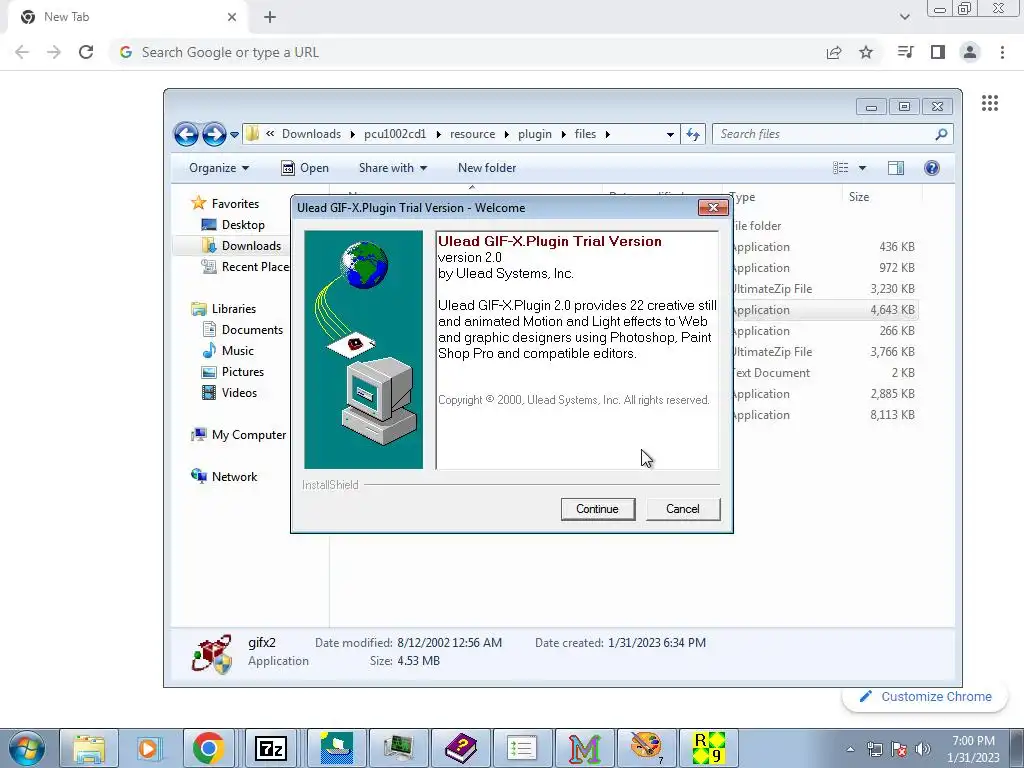This screenshot has width=1024, height=768.
Task: Go forward in the Explorer window
Action: coord(214,135)
